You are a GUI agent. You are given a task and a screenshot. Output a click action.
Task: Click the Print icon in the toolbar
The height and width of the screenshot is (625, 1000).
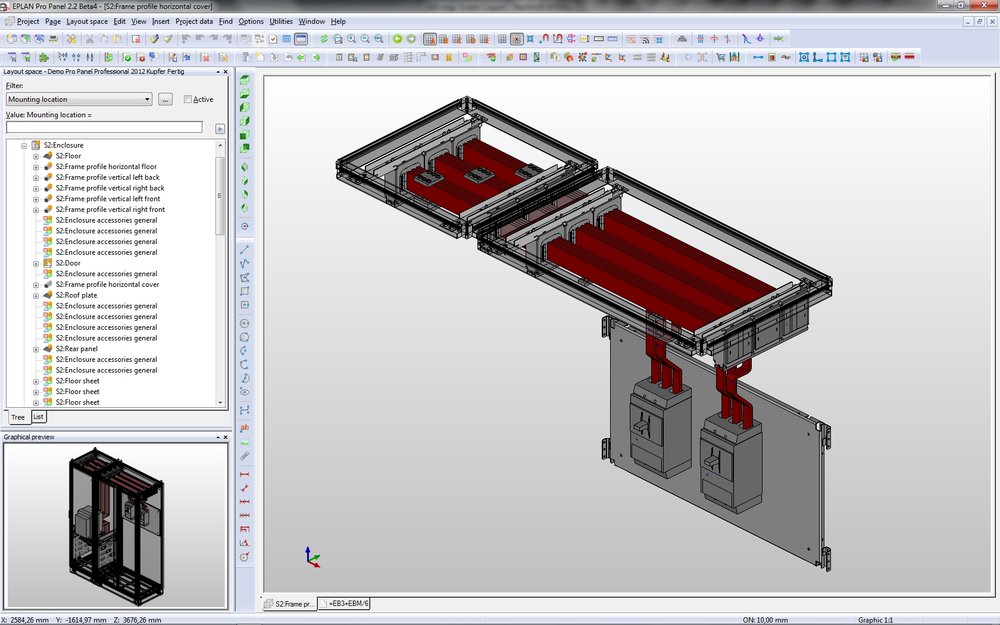[54, 38]
